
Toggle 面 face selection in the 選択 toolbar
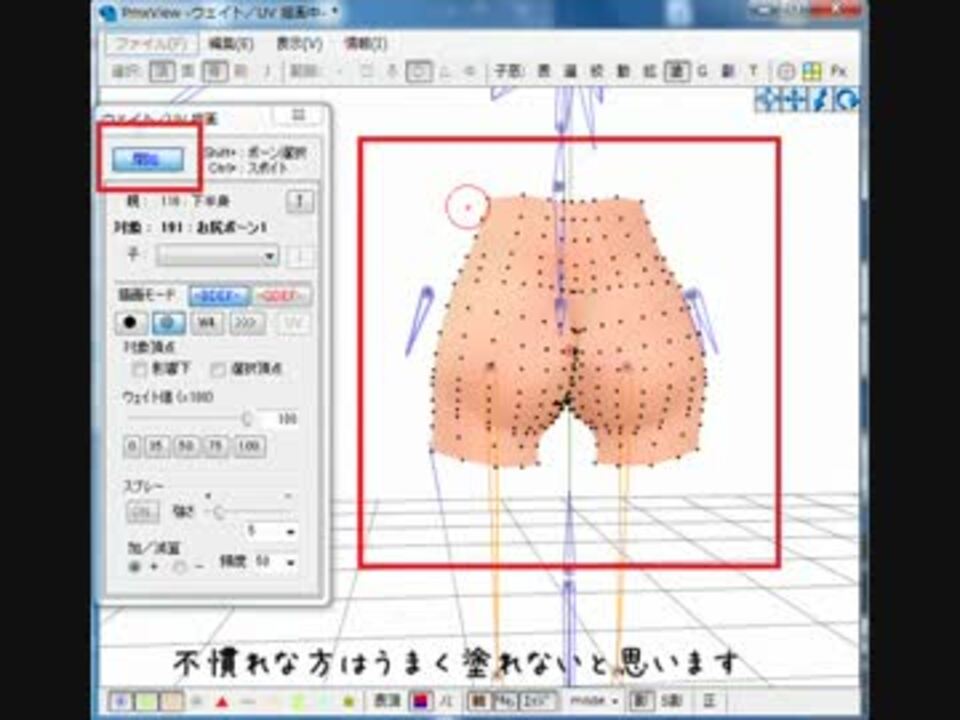pyautogui.click(x=189, y=72)
